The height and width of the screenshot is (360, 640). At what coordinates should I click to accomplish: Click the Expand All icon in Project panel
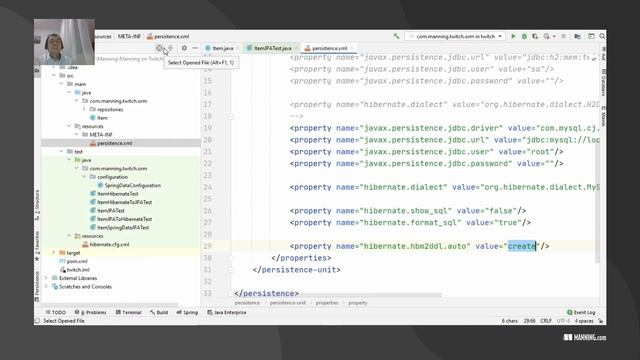click(171, 48)
